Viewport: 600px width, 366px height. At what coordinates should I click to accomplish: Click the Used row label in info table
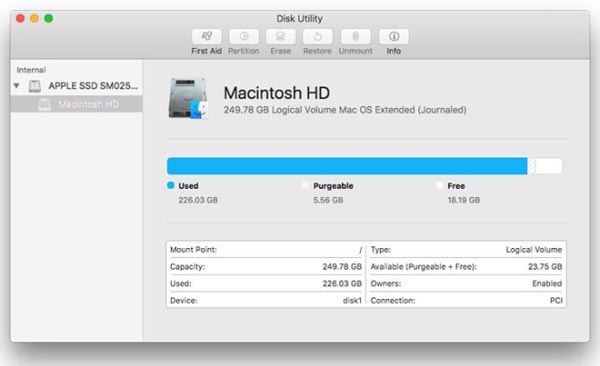point(181,284)
